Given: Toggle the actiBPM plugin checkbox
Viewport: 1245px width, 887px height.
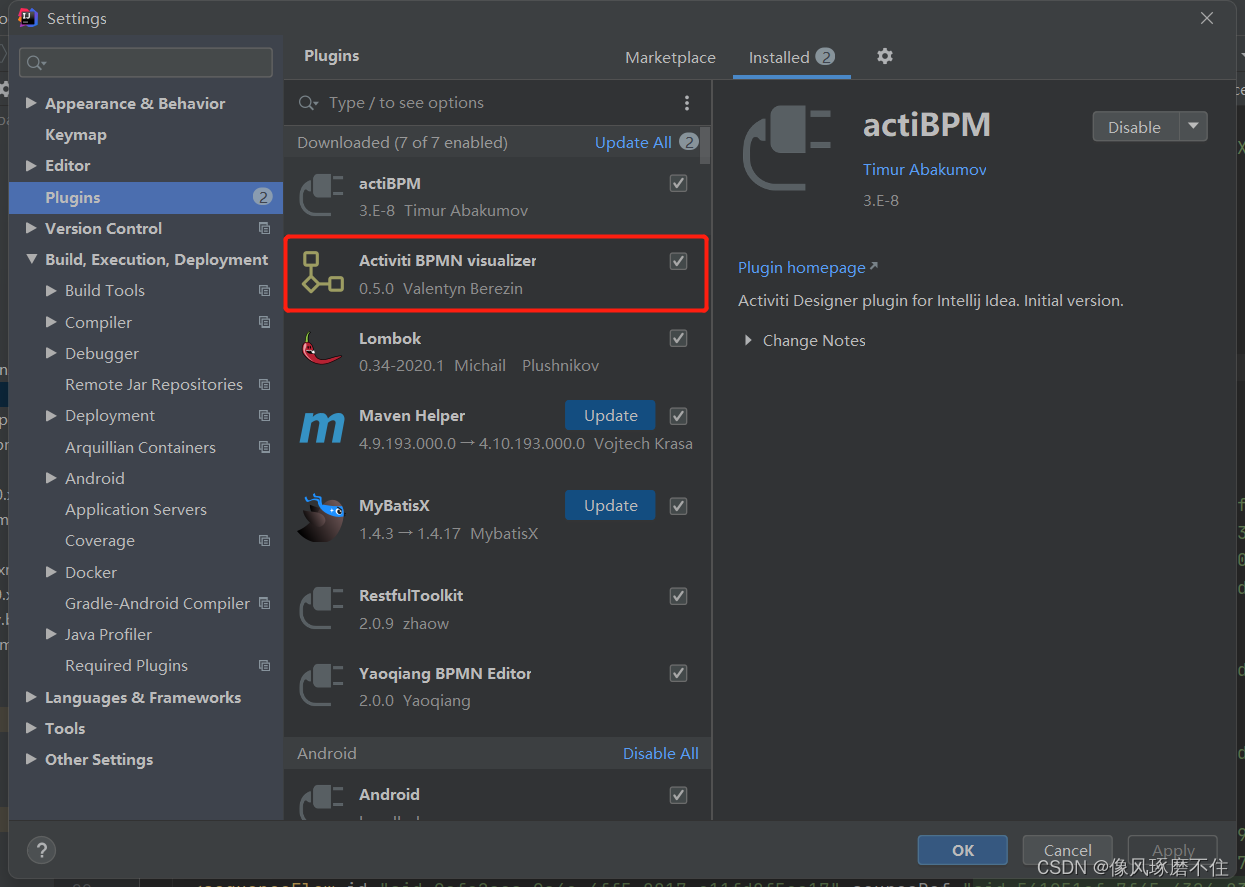Looking at the screenshot, I should pyautogui.click(x=678, y=183).
